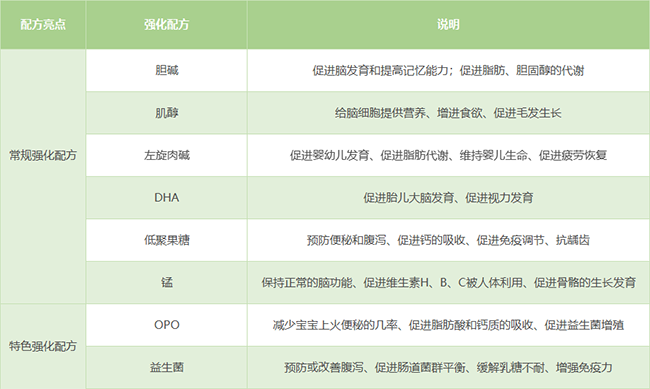Click the 配方亮点 column header
This screenshot has width=650, height=389.
43,24
